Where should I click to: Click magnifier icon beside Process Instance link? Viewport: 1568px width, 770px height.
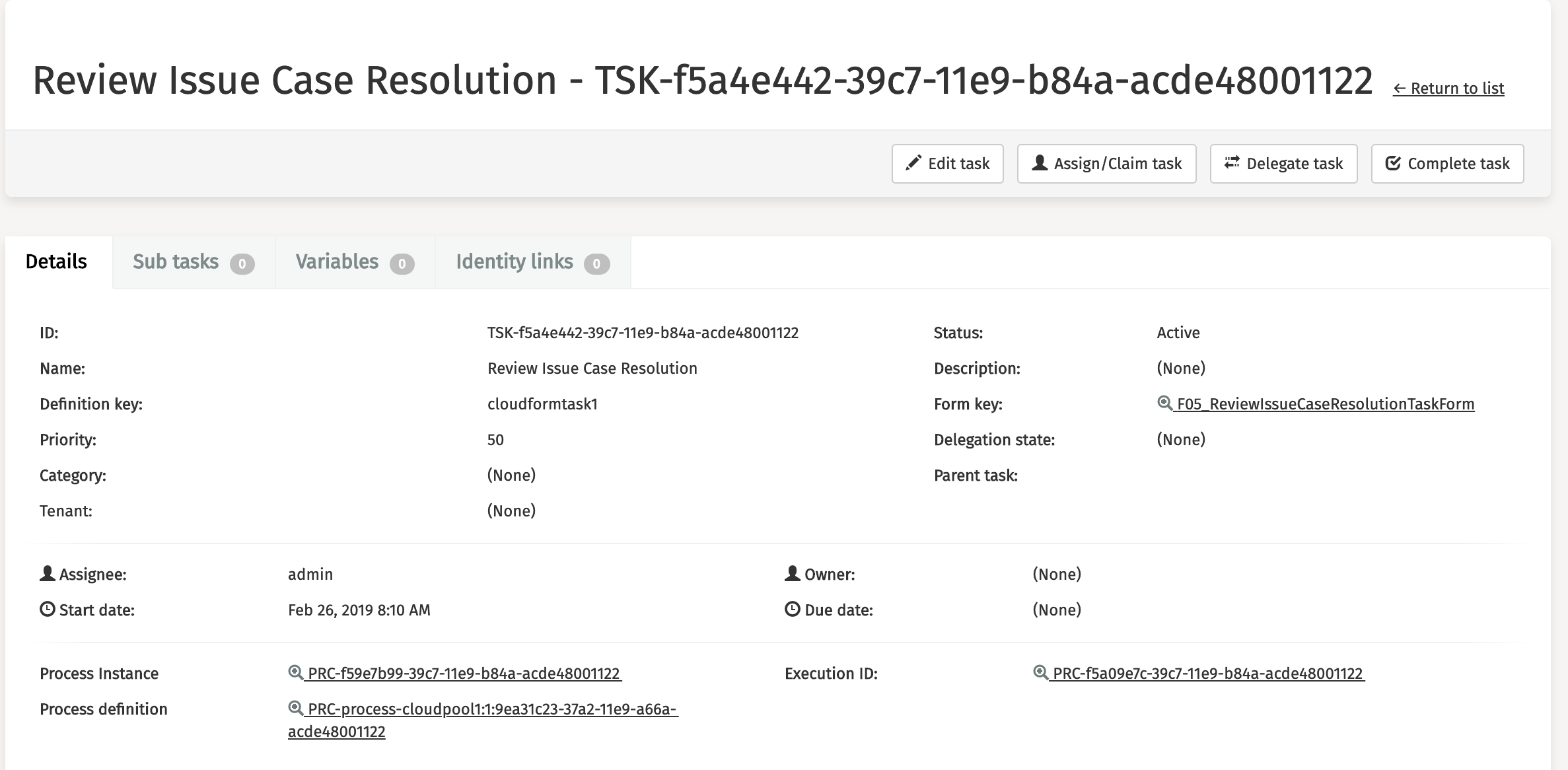coord(295,672)
